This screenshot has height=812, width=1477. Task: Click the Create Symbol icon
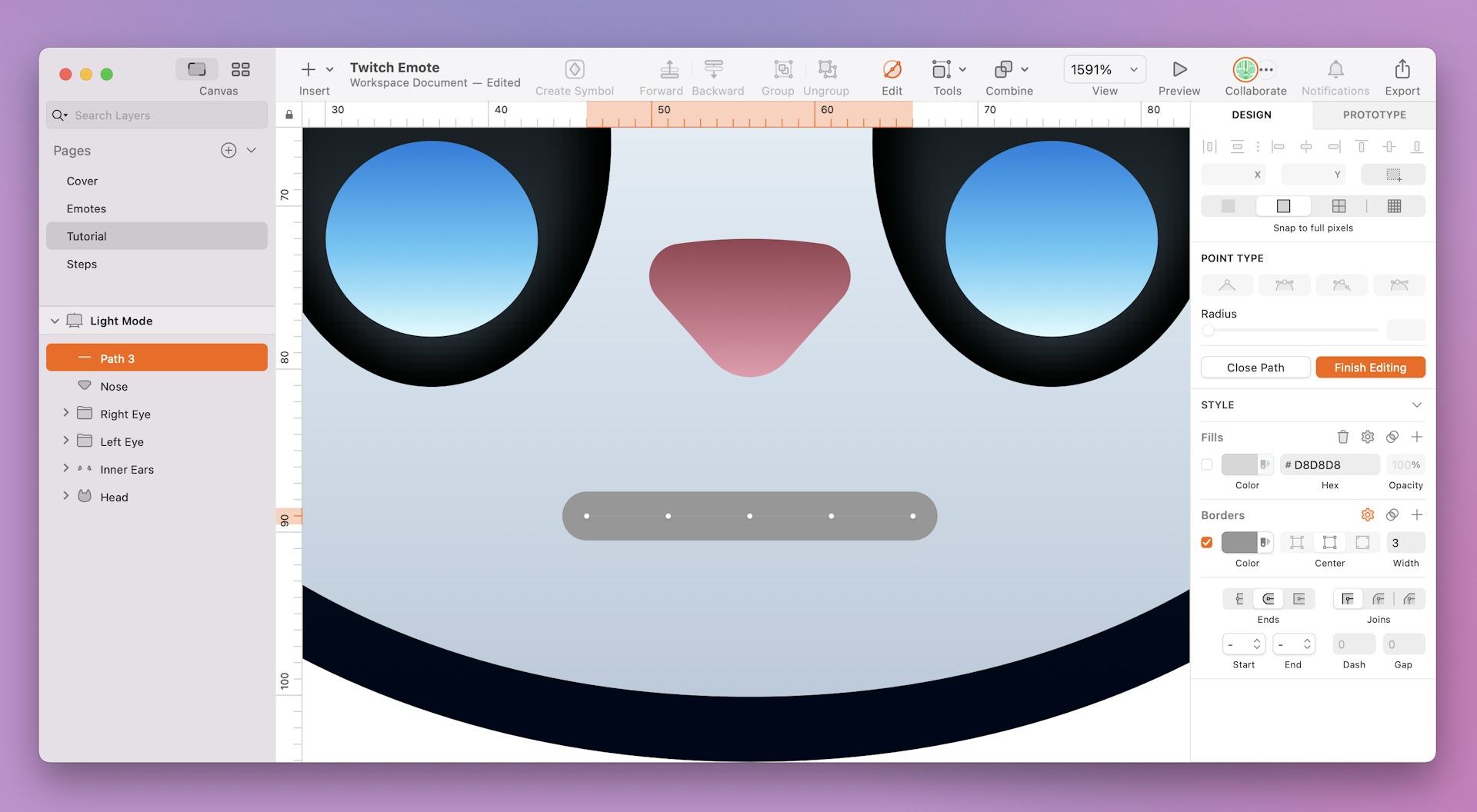[574, 69]
